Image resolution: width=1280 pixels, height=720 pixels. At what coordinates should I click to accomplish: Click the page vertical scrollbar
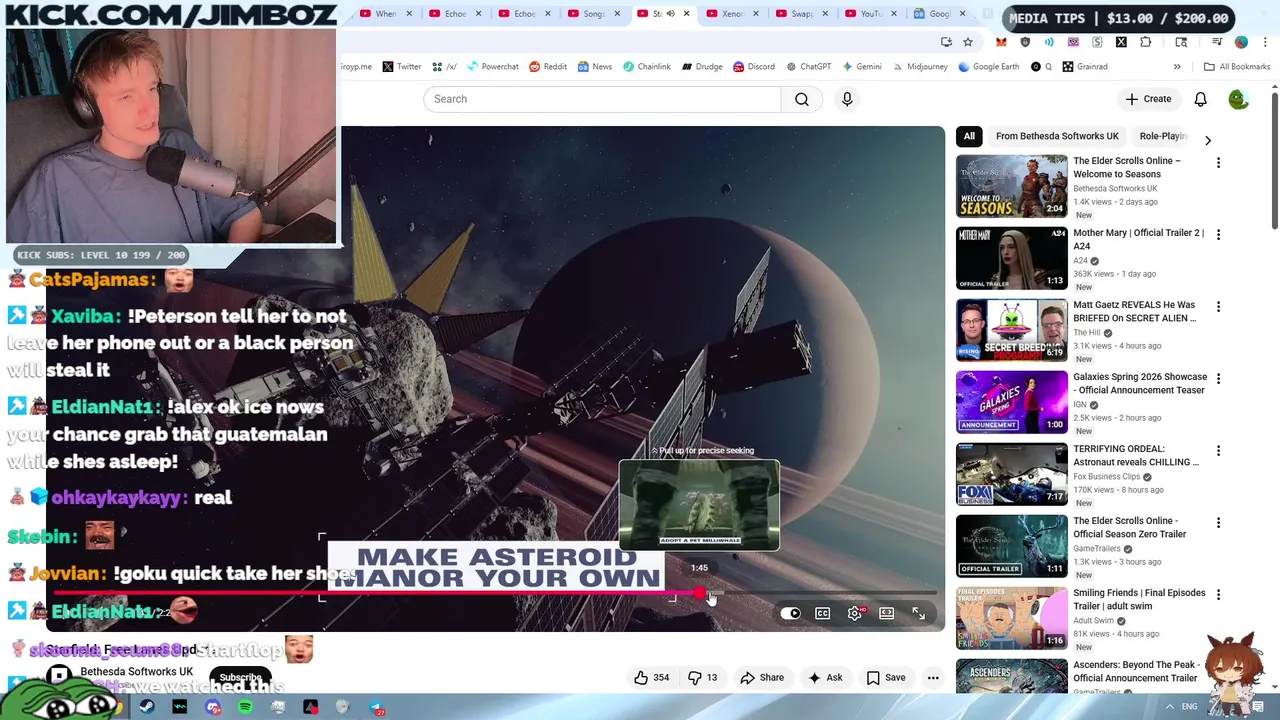1274,160
